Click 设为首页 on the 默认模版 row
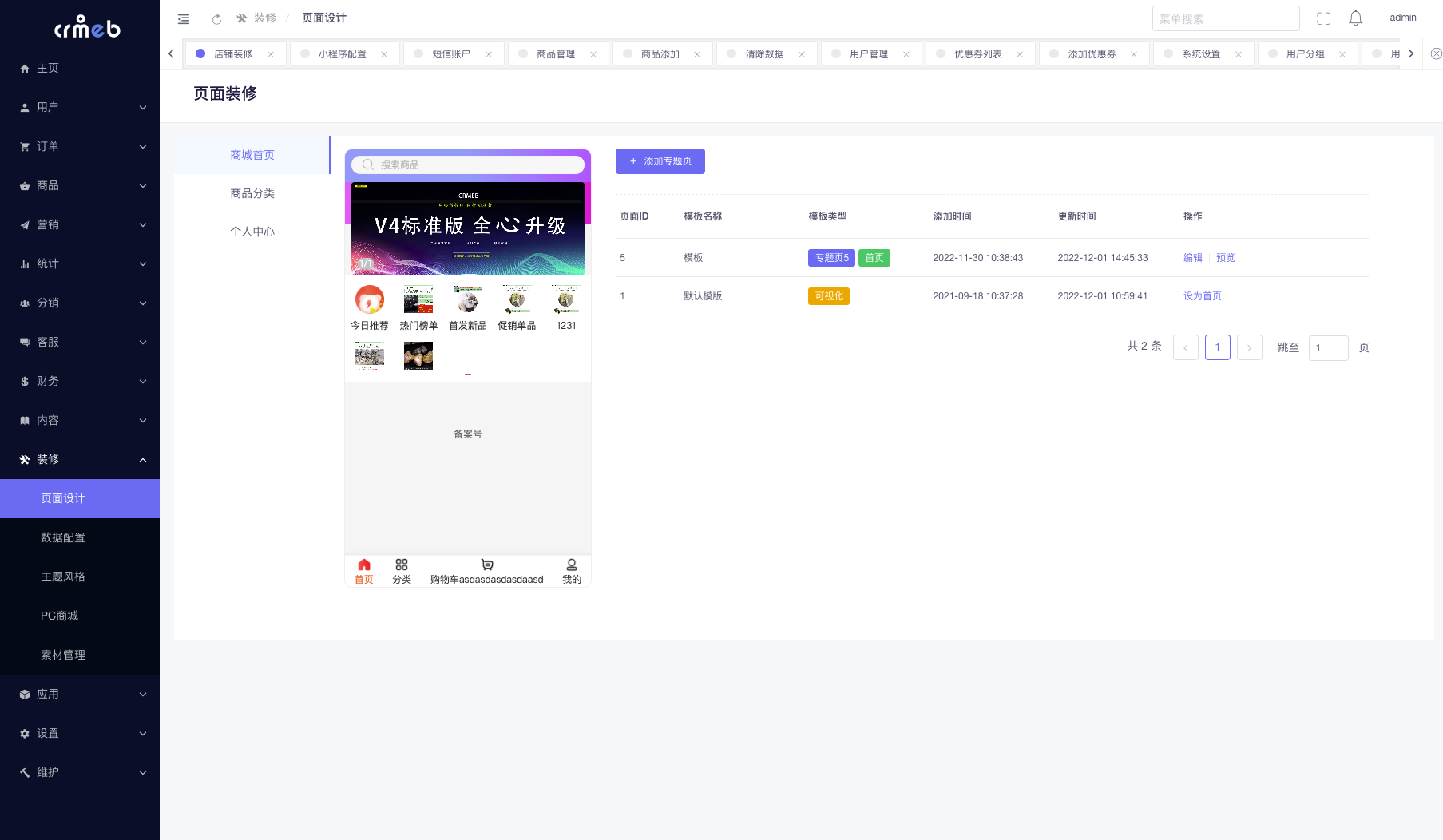 click(x=1202, y=295)
